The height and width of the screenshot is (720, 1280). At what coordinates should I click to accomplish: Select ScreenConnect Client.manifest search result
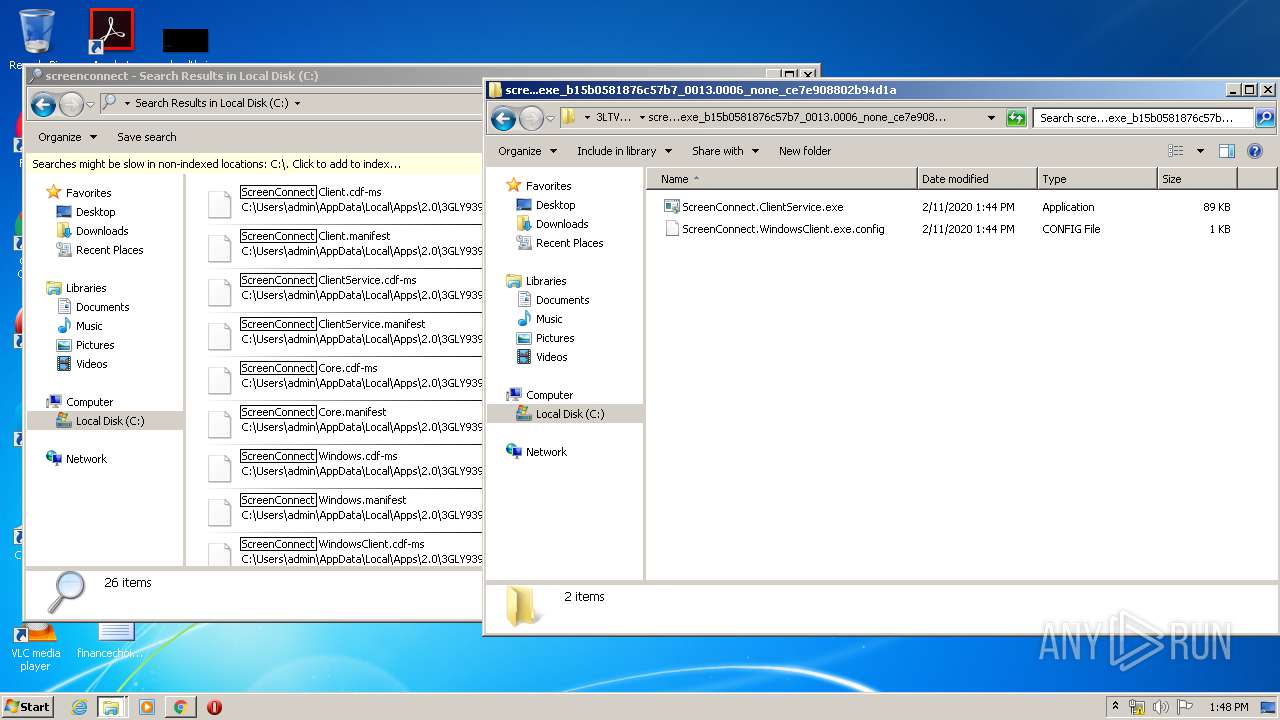(345, 245)
